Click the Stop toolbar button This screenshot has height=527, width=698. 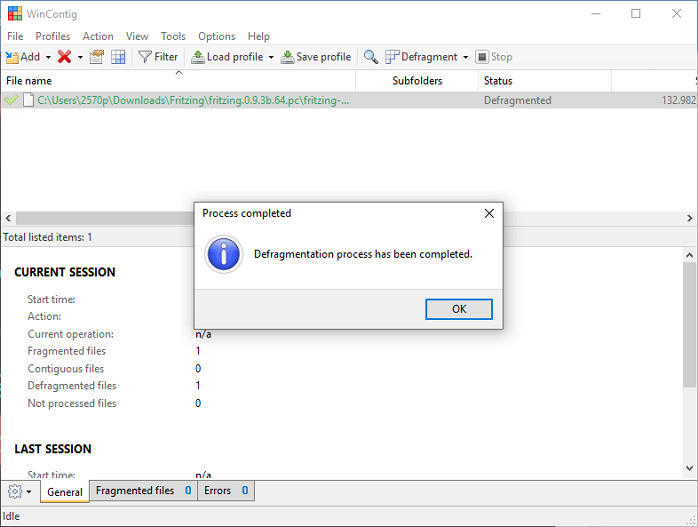click(494, 57)
